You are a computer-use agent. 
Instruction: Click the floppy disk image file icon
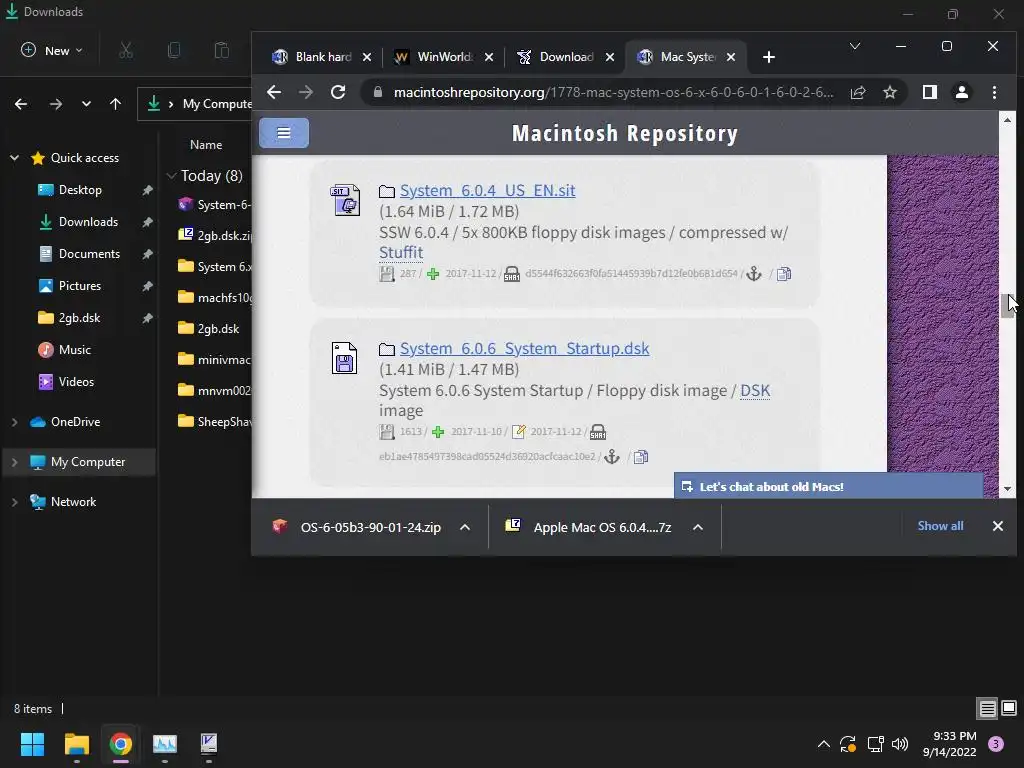pyautogui.click(x=344, y=358)
